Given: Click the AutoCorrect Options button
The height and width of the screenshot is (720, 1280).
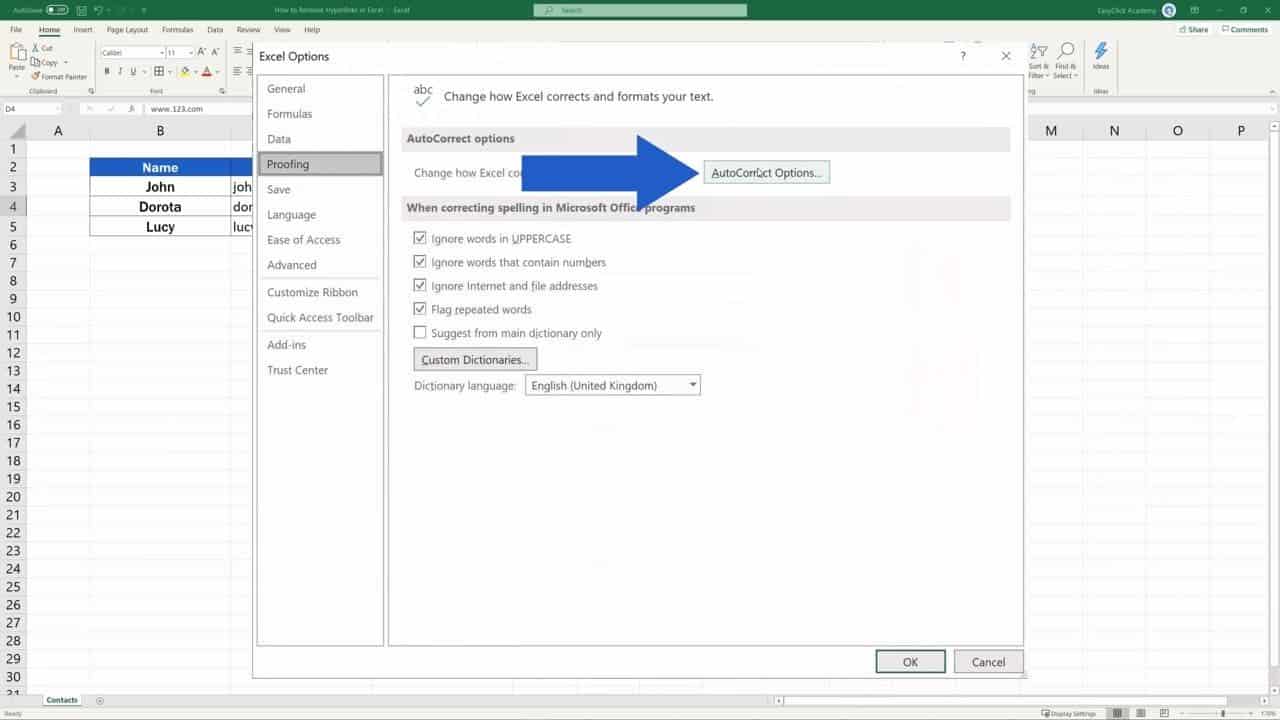Looking at the screenshot, I should (x=766, y=173).
